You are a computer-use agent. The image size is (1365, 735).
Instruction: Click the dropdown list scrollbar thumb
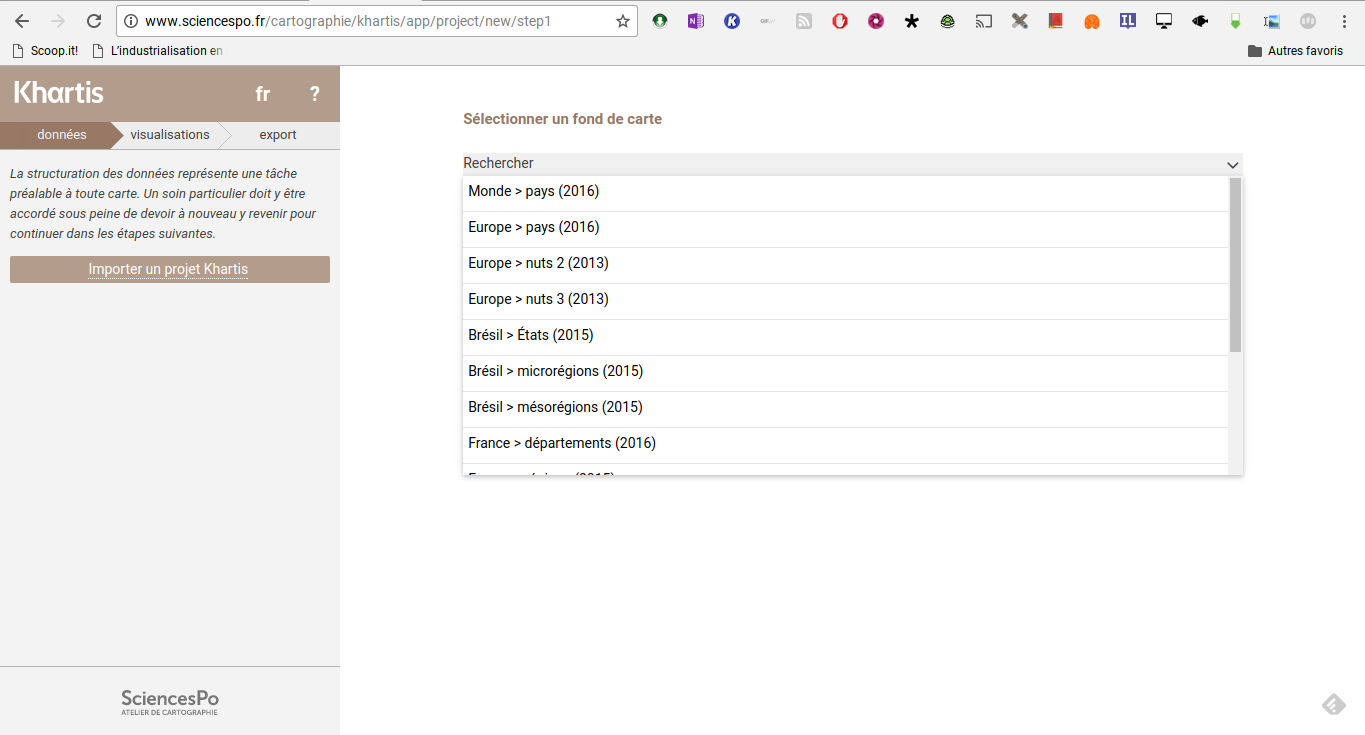pyautogui.click(x=1235, y=265)
